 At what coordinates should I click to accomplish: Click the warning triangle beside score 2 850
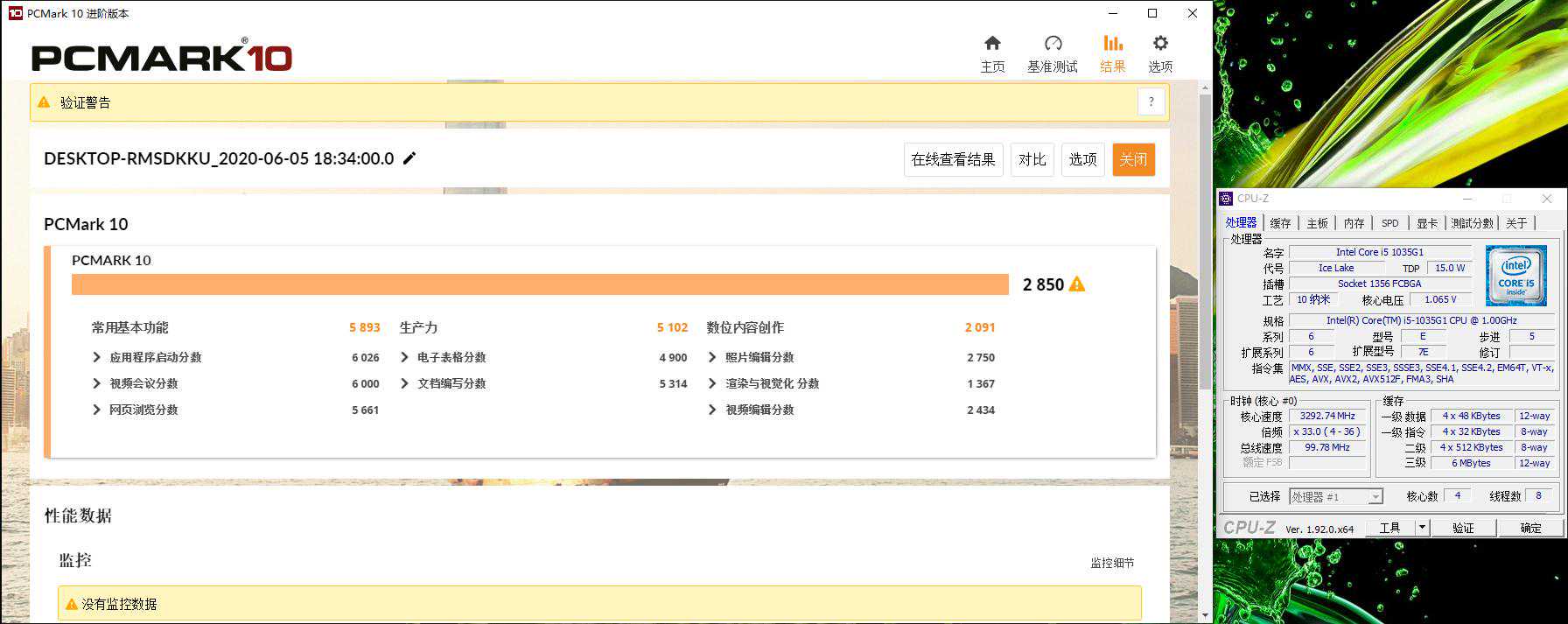point(1077,284)
